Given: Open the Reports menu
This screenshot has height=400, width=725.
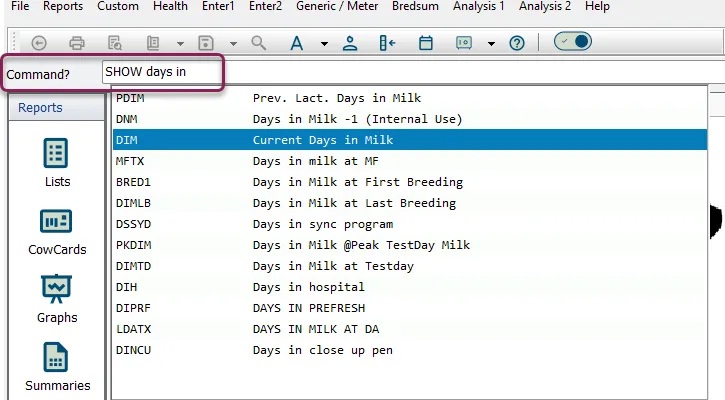Looking at the screenshot, I should [x=63, y=6].
